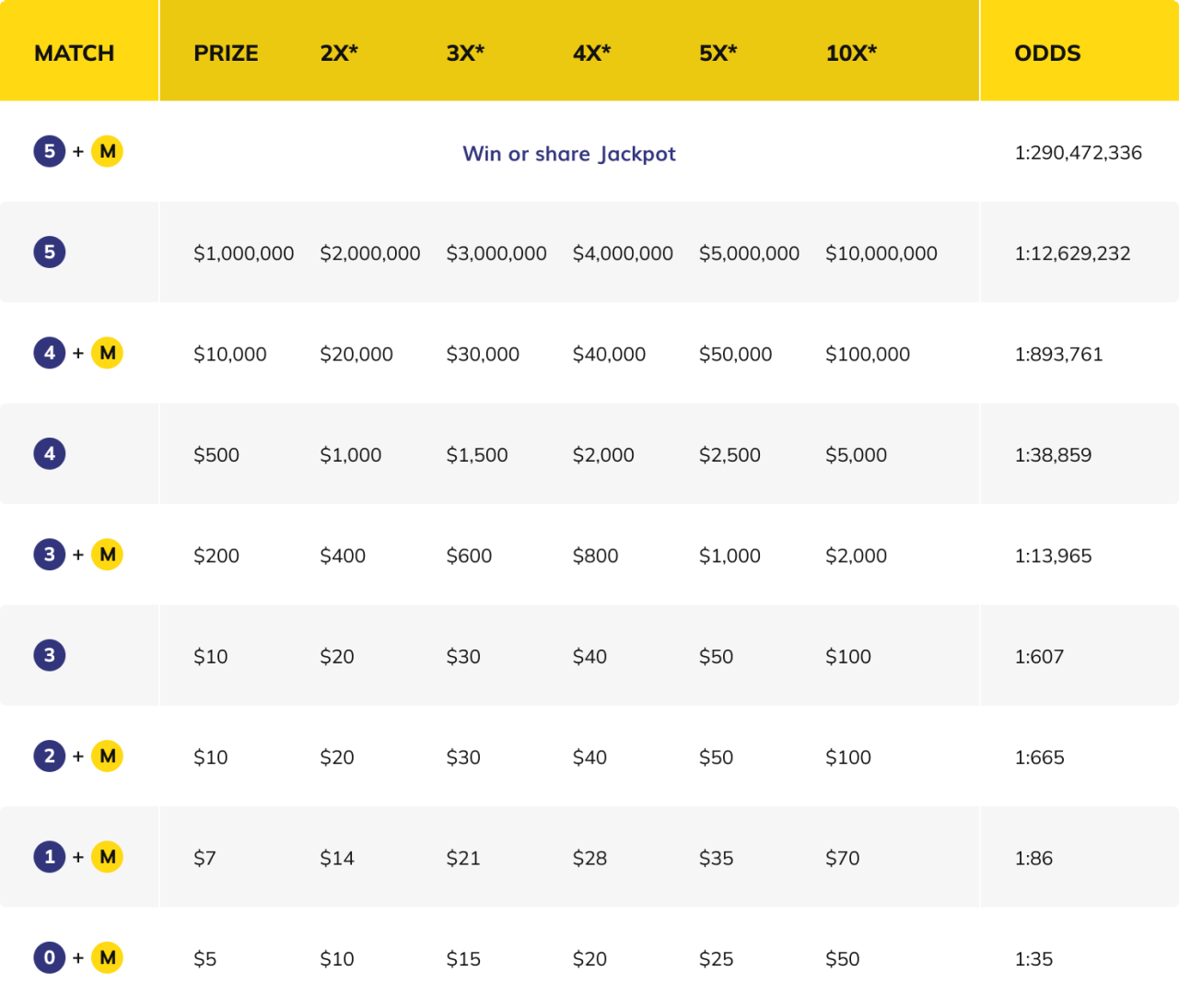
Task: Click the $28 cell
Action: (589, 859)
